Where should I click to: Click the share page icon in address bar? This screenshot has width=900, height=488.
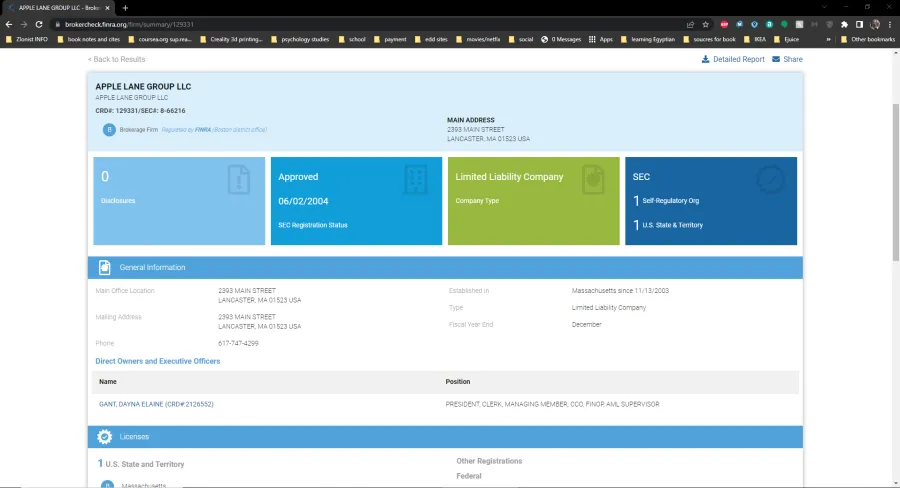(690, 25)
